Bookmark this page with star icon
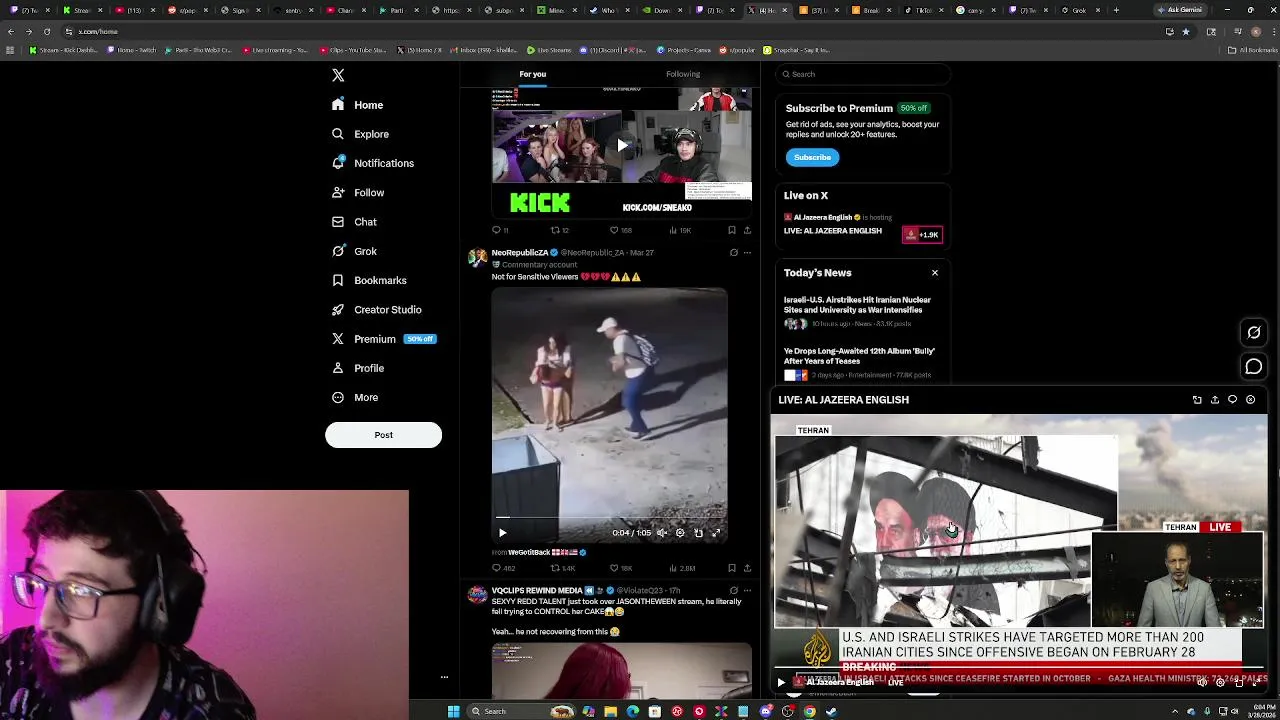Viewport: 1280px width, 720px height. (x=1186, y=31)
